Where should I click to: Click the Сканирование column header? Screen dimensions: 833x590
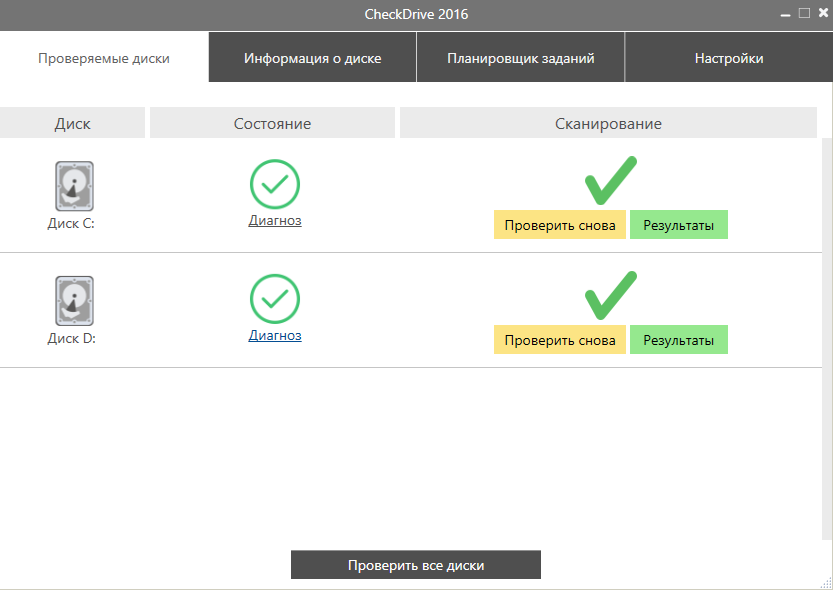point(608,121)
